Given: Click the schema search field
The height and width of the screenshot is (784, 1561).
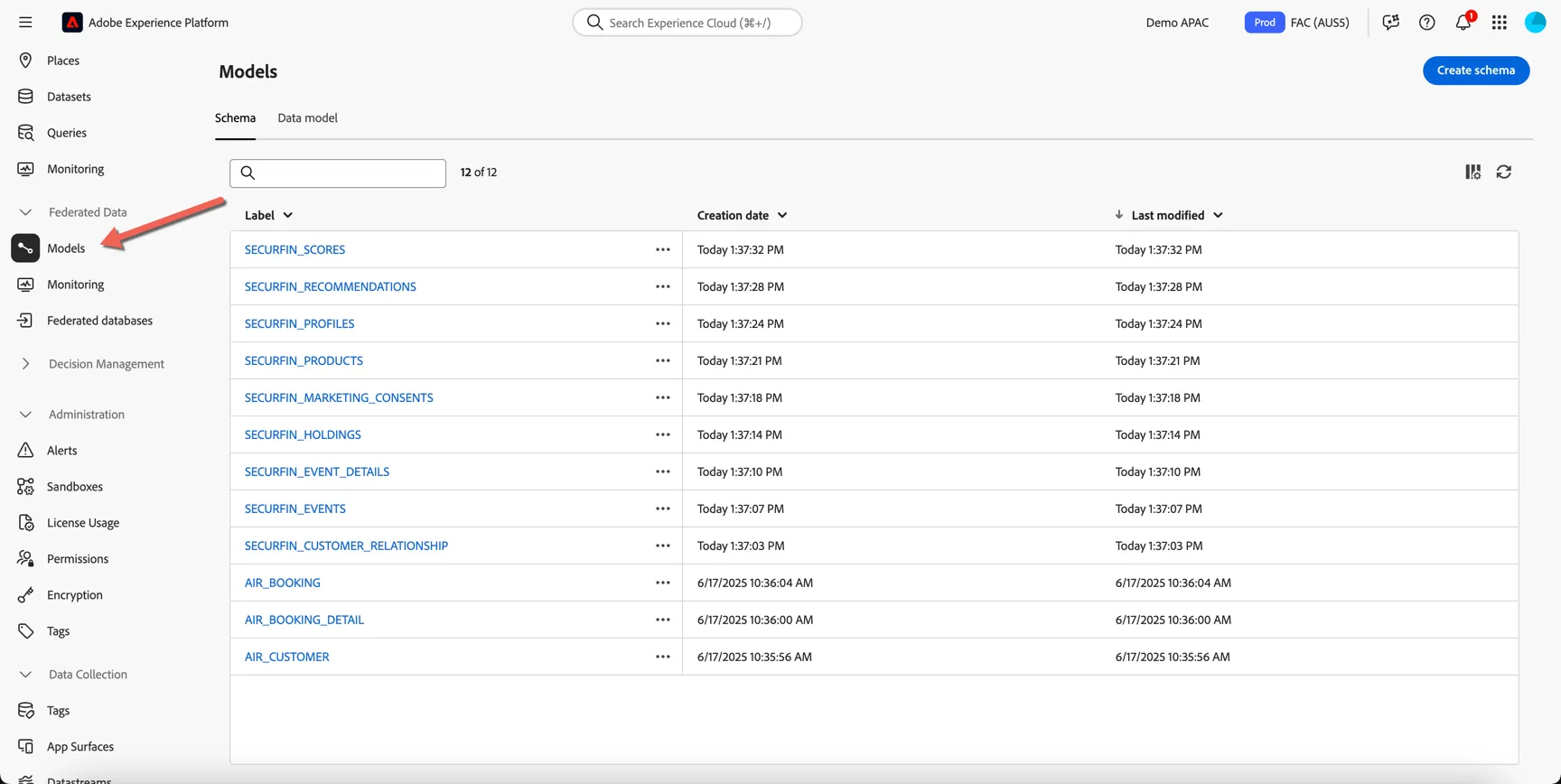Looking at the screenshot, I should pyautogui.click(x=338, y=173).
